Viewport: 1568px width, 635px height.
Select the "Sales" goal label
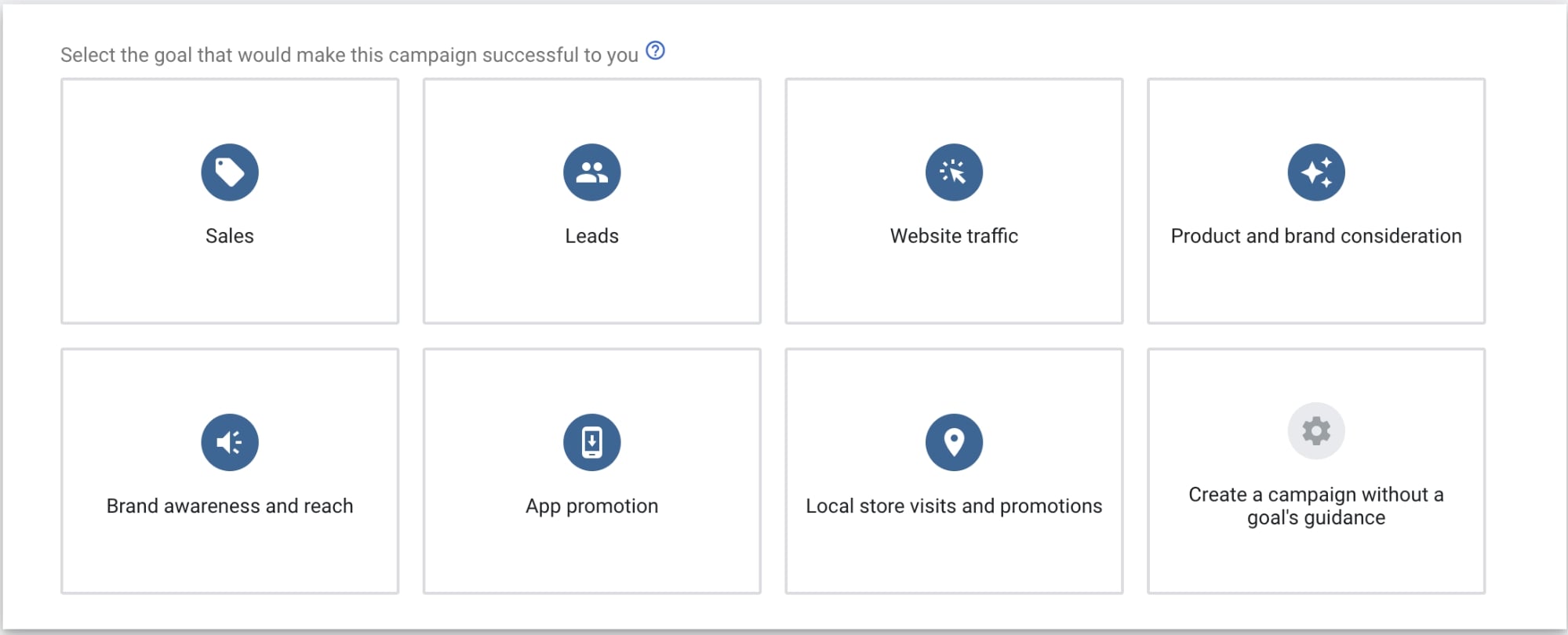coord(230,236)
